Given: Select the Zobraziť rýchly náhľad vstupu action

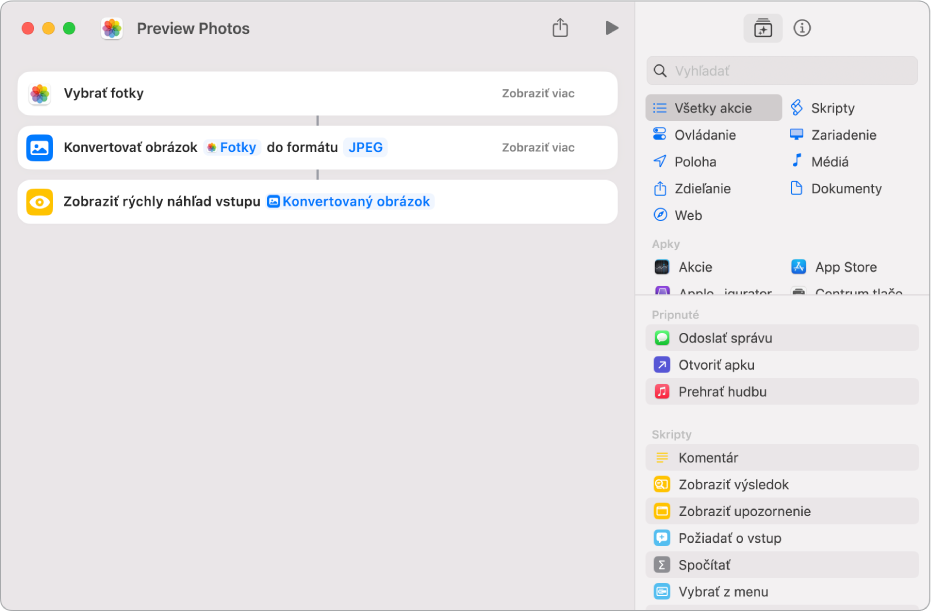Looking at the screenshot, I should click(x=318, y=202).
